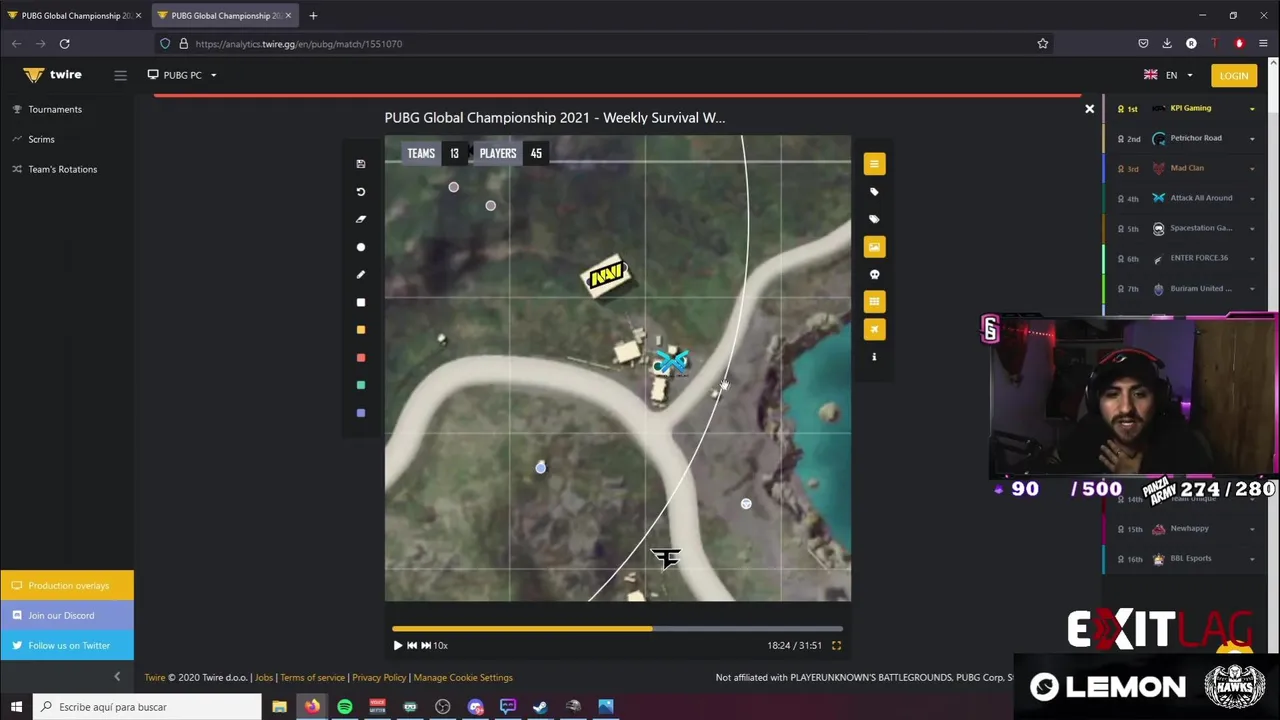Screen dimensions: 1280x720
Task: Open Scrims in the sidebar
Action: pos(41,139)
